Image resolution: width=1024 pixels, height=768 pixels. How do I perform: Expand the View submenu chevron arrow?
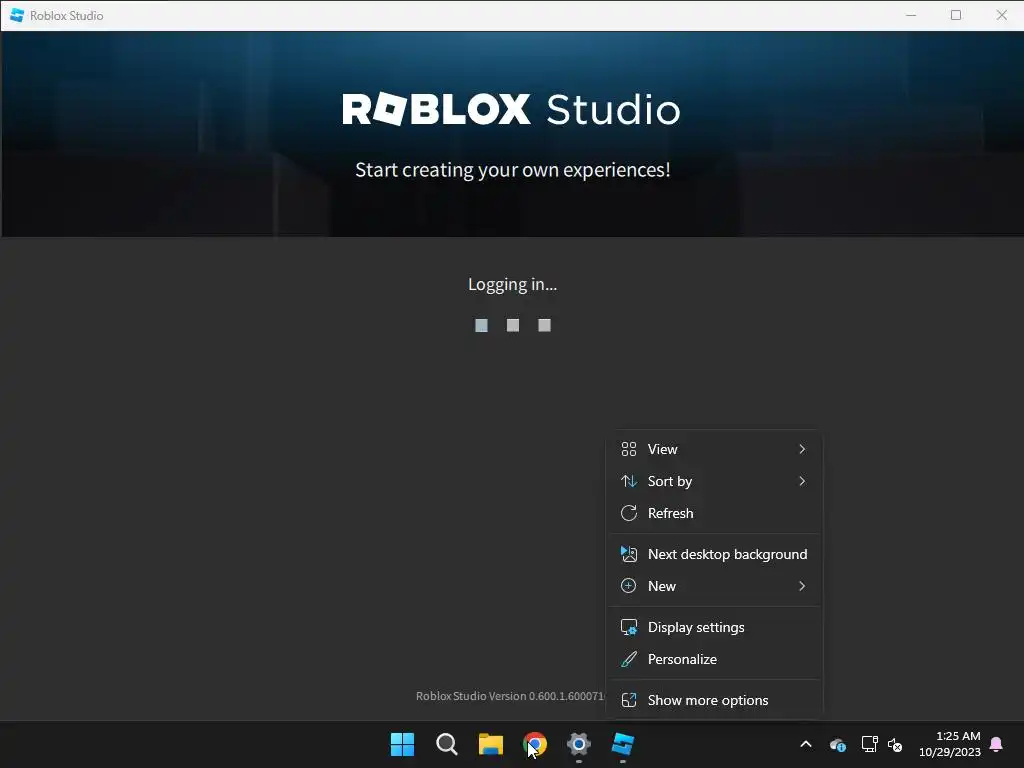[x=802, y=449]
